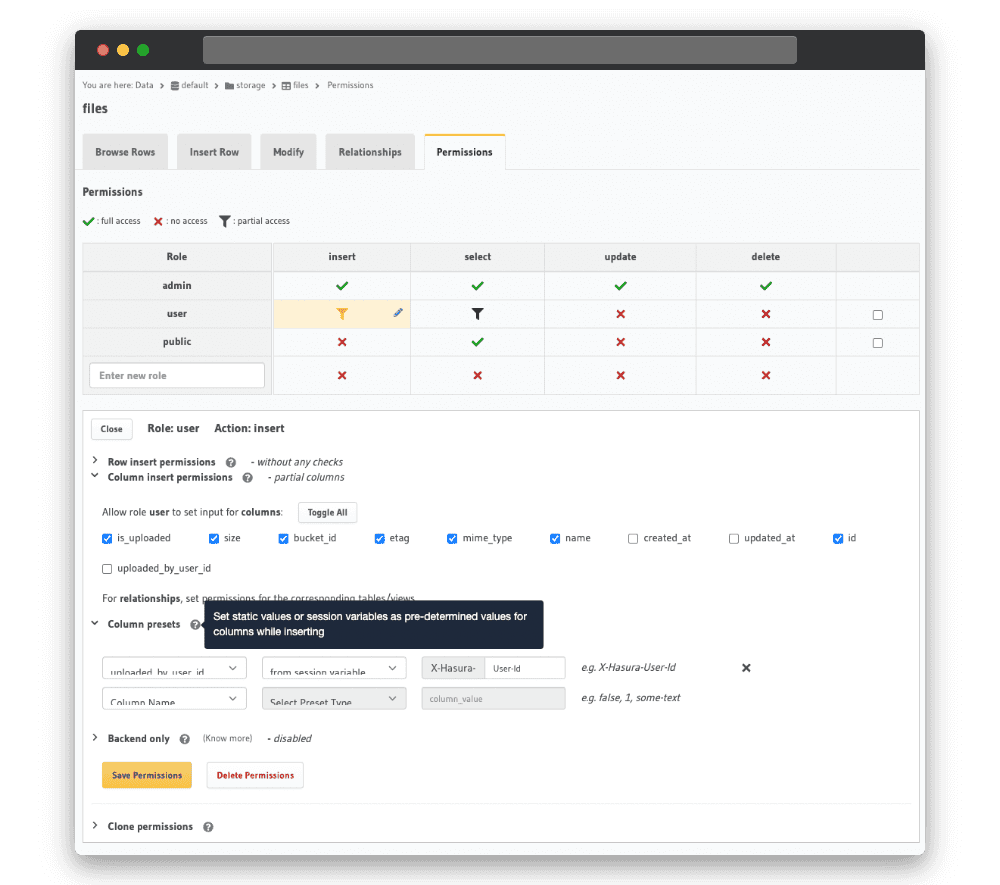Enable the created_at column checkbox
The width and height of the screenshot is (1000, 885).
633,538
